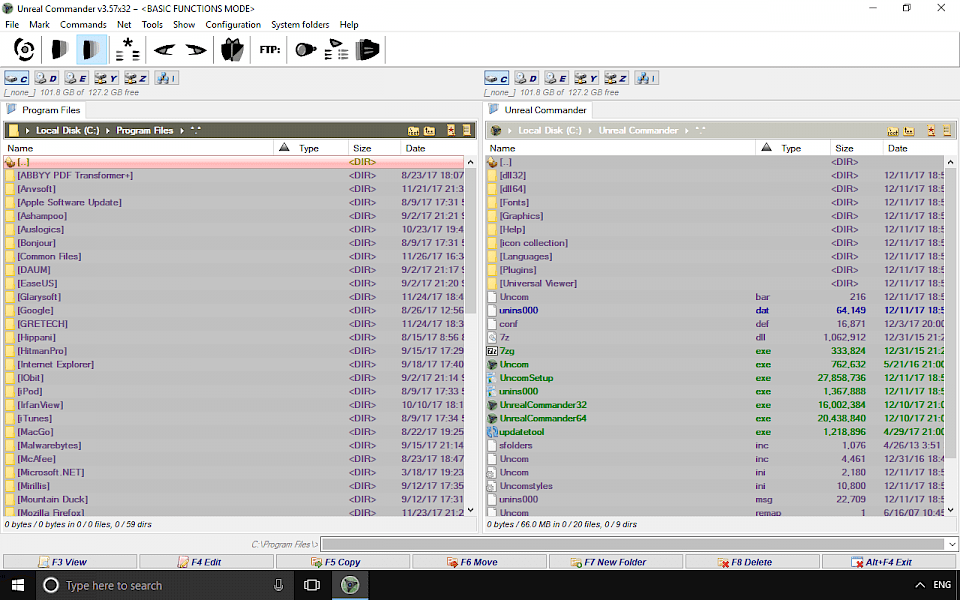This screenshot has width=960, height=600.
Task: Open the Windows Start menu
Action: click(18, 585)
